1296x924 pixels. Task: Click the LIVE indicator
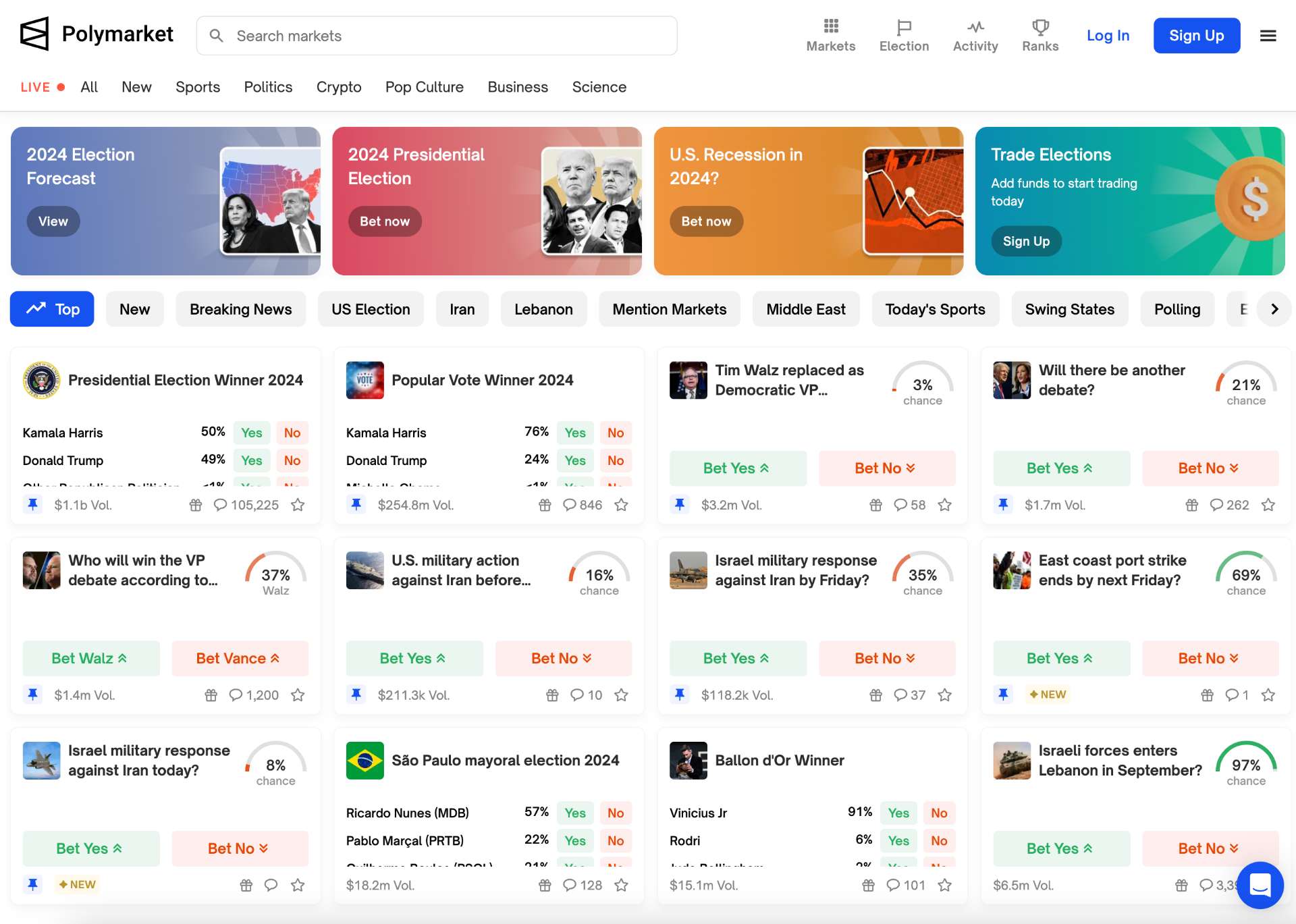[43, 87]
